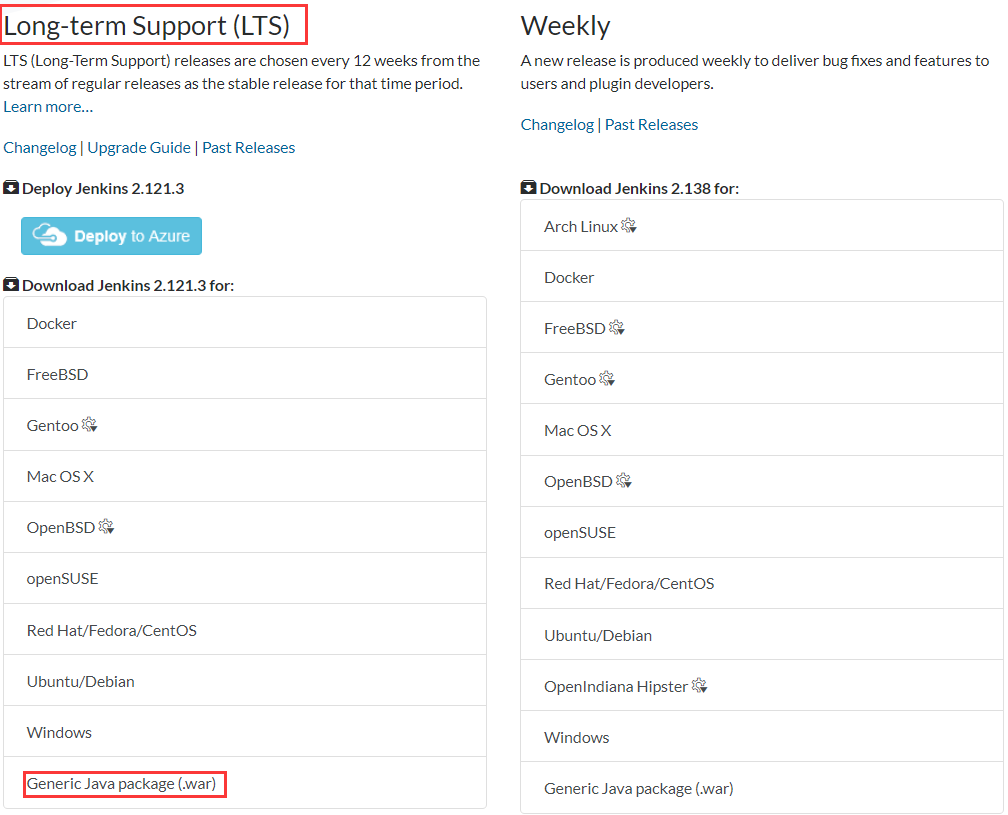Download Weekly Generic Java package (.war)
Image resolution: width=1008 pixels, height=815 pixels.
coord(762,788)
